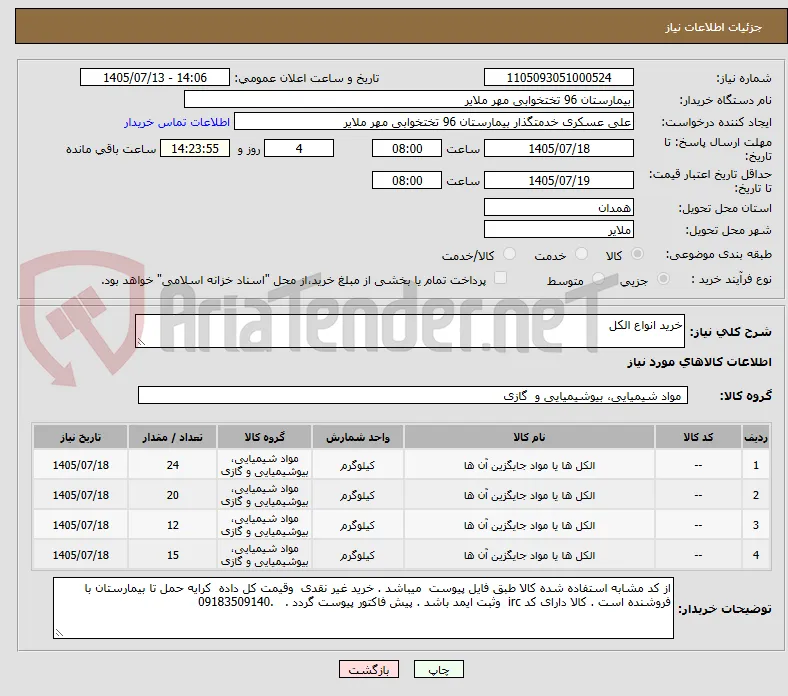Click the quantity cell showing 15
The height and width of the screenshot is (696, 788).
click(x=172, y=555)
